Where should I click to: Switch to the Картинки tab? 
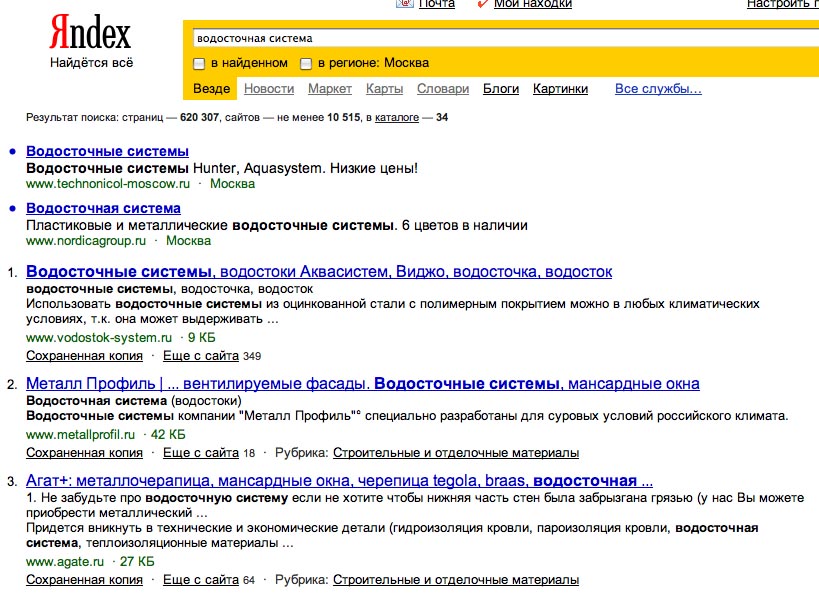click(x=557, y=88)
